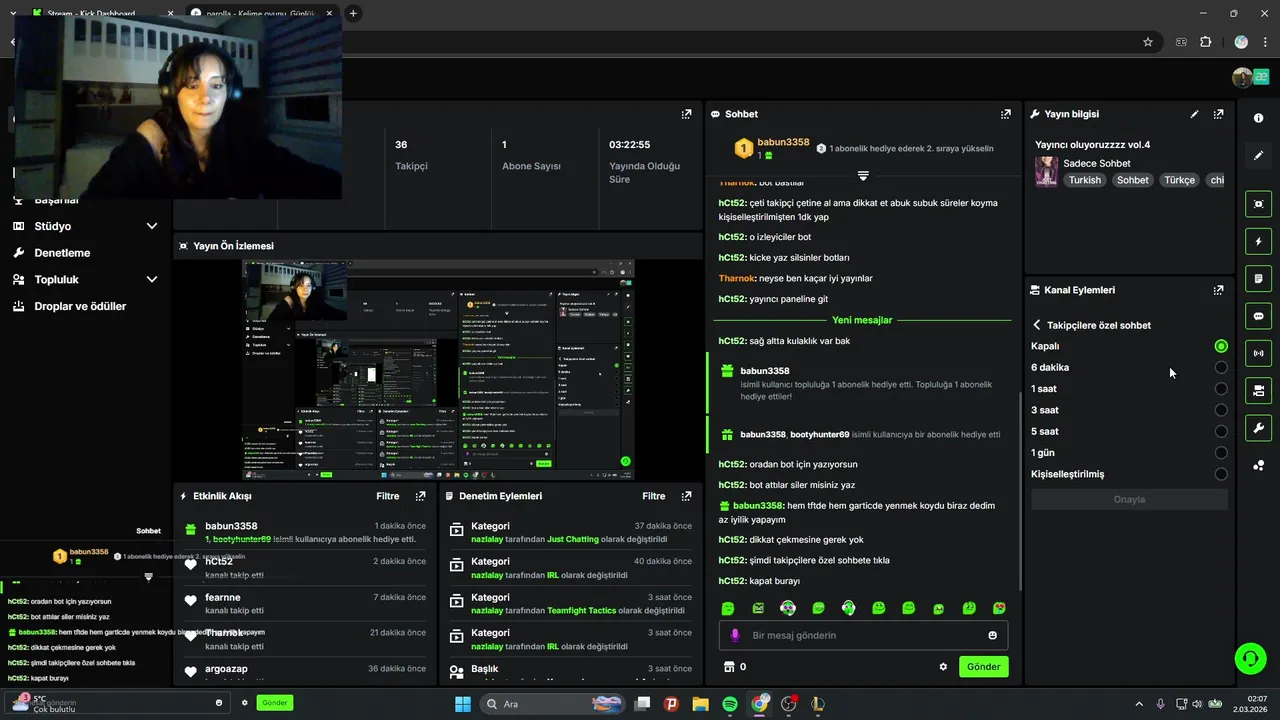Select the 3 saat radio option

tap(1221, 410)
